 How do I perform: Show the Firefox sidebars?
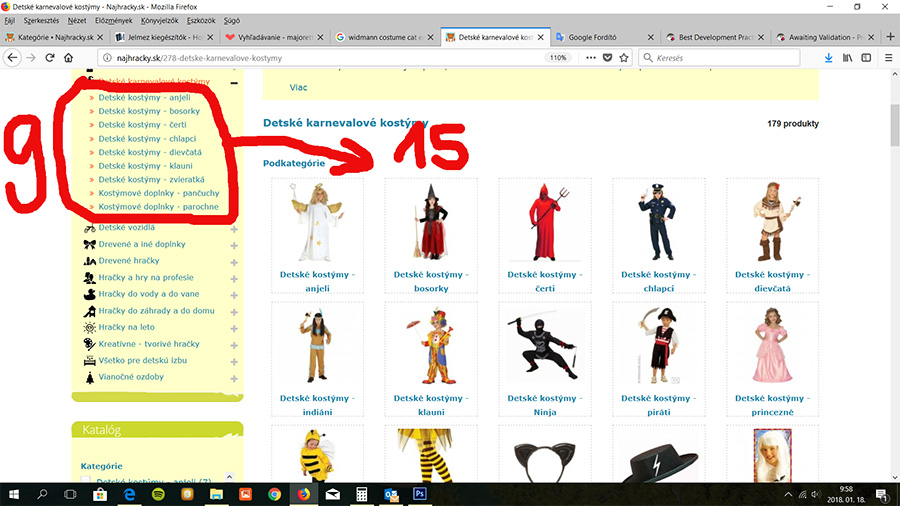(x=866, y=58)
